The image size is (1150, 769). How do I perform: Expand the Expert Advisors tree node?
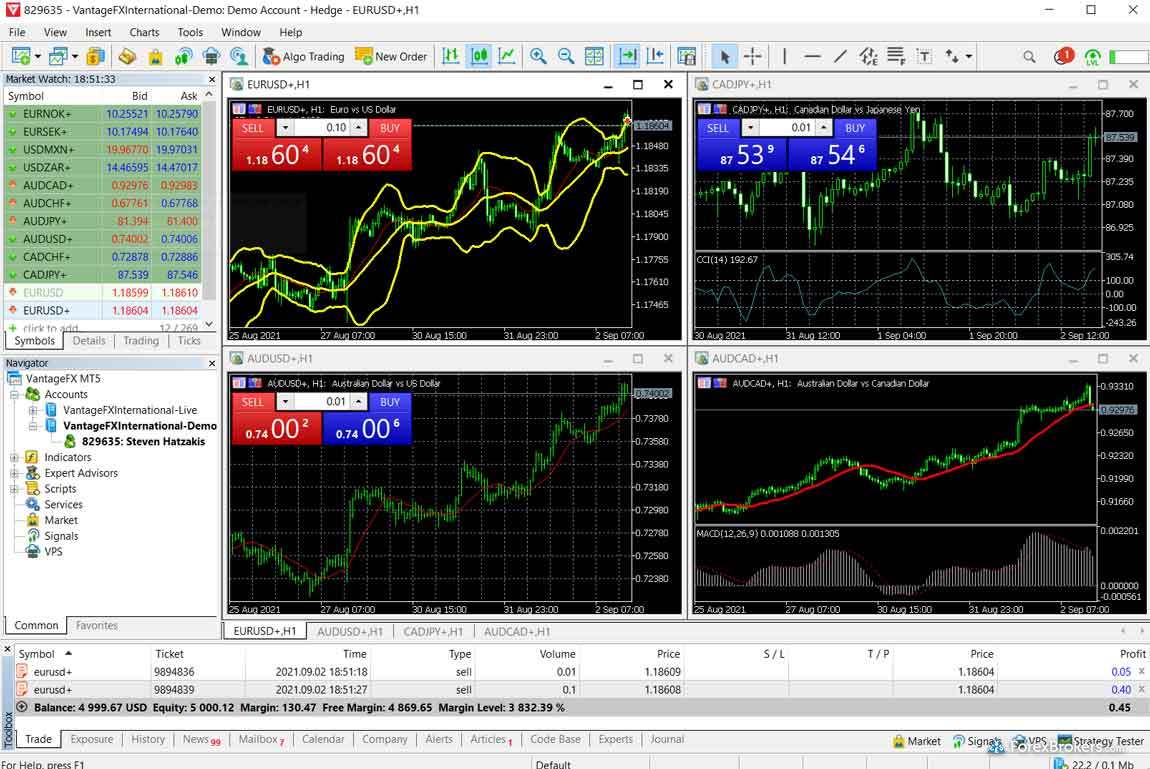[x=15, y=473]
